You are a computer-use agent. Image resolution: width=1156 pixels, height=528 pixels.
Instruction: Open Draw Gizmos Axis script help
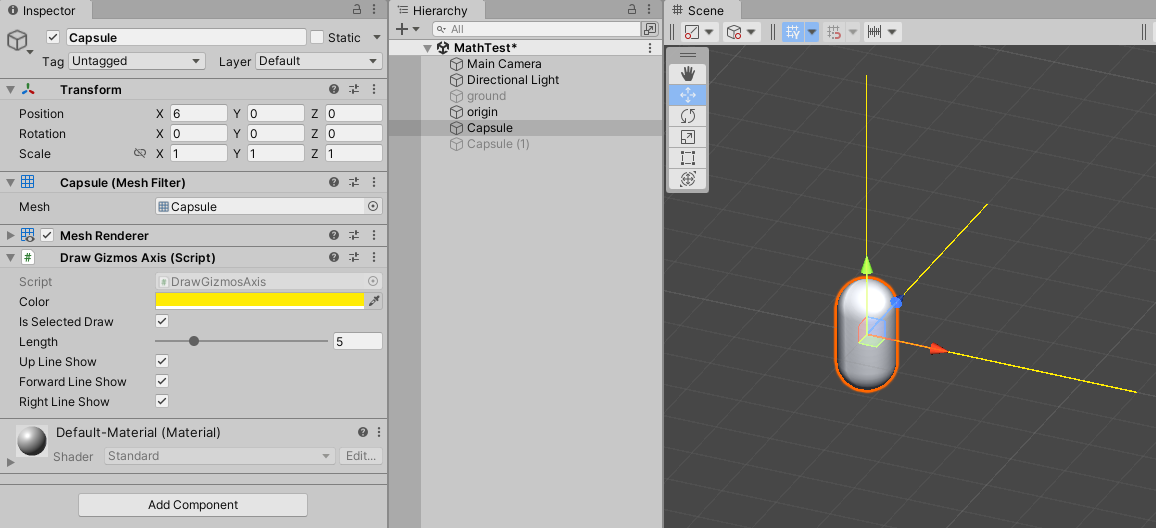334,257
